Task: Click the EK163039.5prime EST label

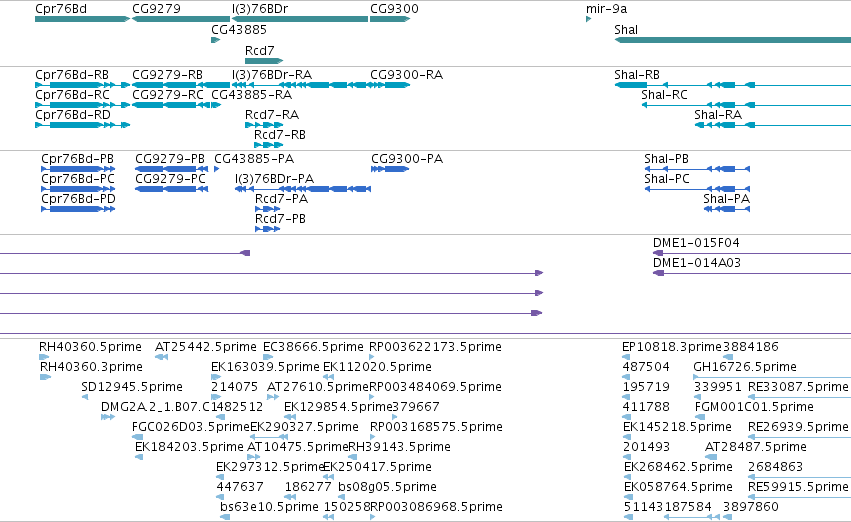Action: [265, 367]
